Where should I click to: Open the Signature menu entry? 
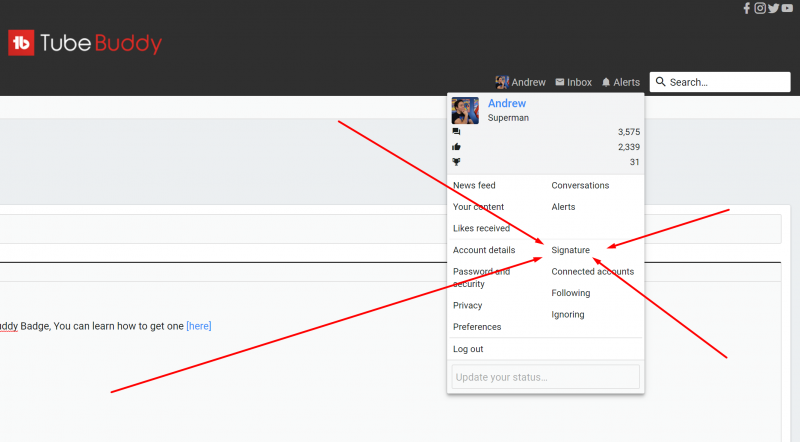tap(571, 250)
